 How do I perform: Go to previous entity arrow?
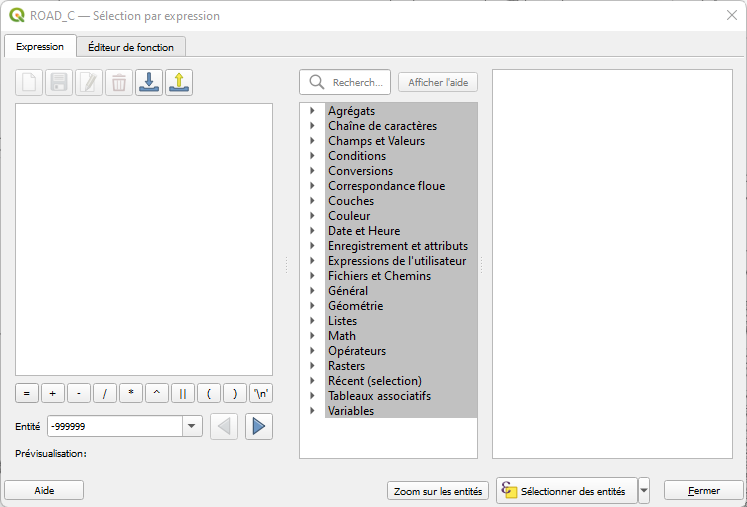[224, 426]
